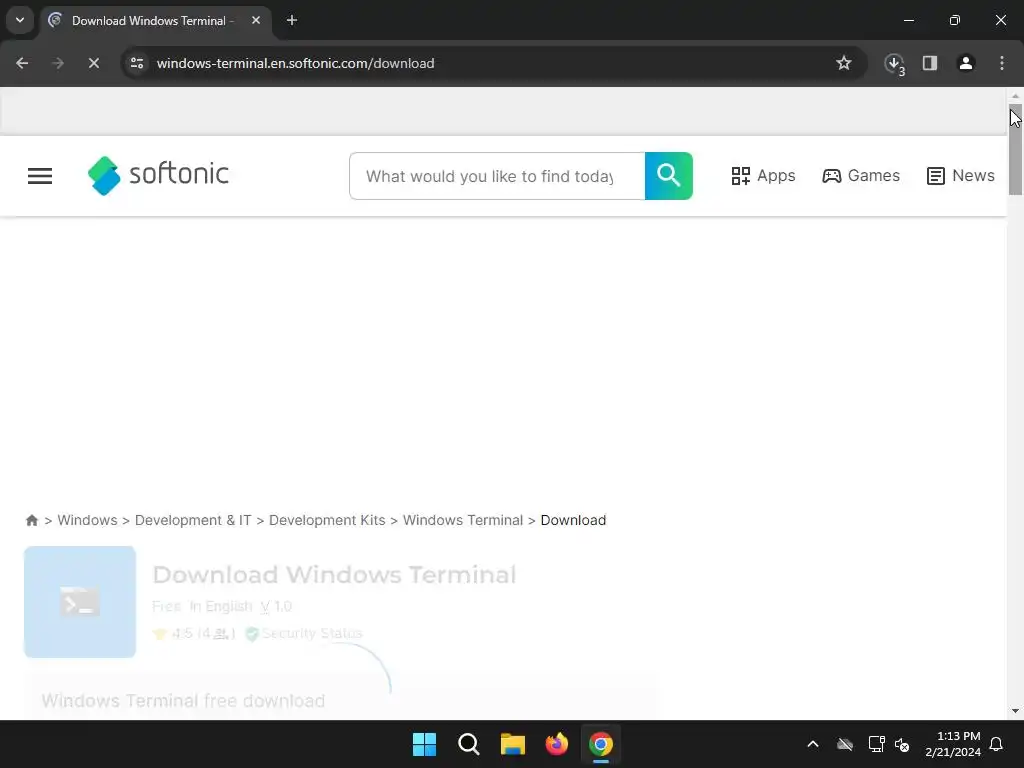The height and width of the screenshot is (768, 1024).
Task: Open Windows taskbar search
Action: [x=469, y=744]
